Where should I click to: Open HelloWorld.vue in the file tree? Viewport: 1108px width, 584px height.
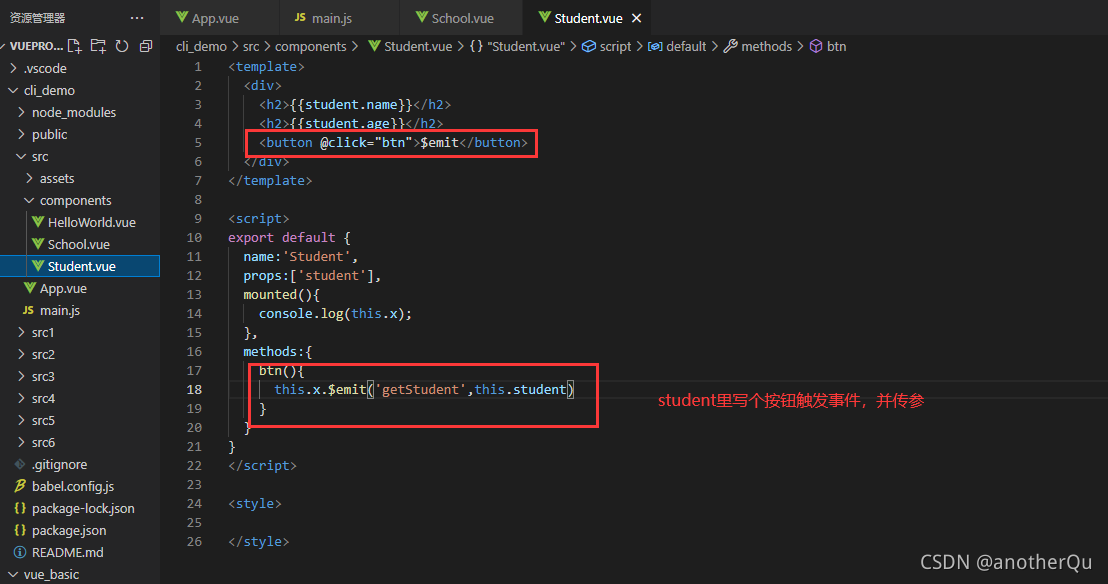[x=80, y=222]
